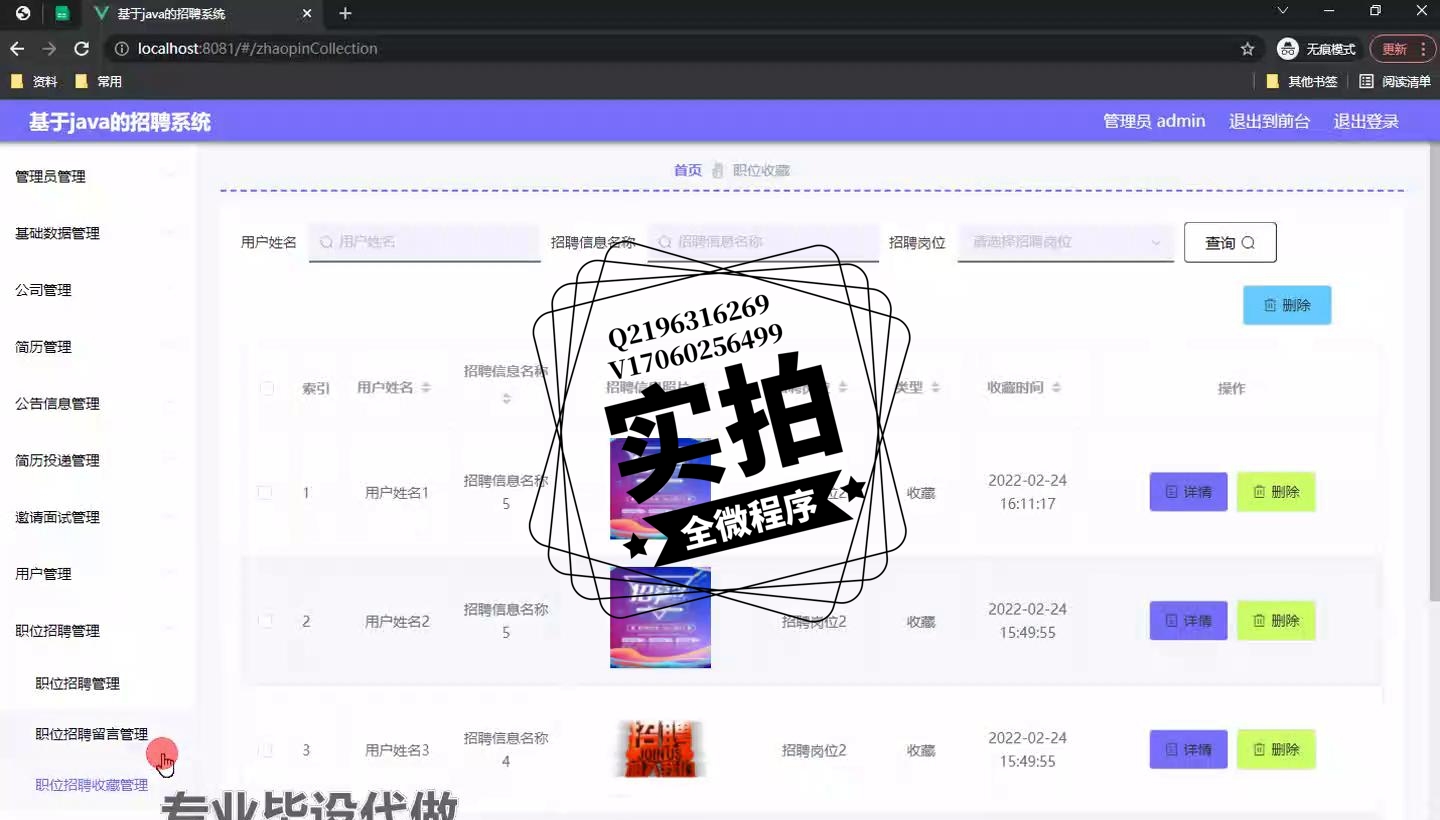This screenshot has width=1440, height=820.
Task: Click the 更新 browser update button
Action: pyautogui.click(x=1403, y=48)
